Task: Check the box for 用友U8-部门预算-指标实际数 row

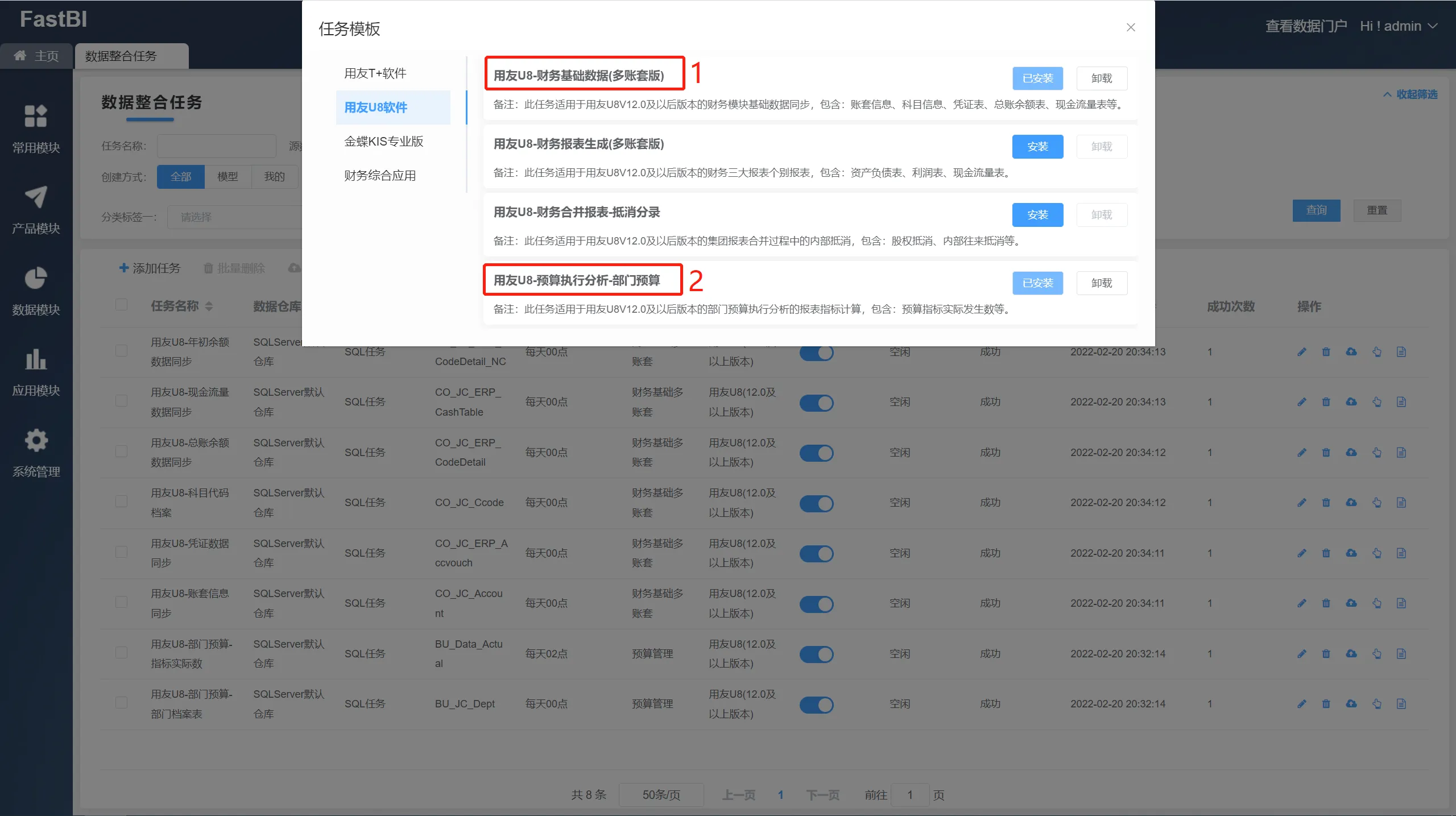Action: [121, 653]
